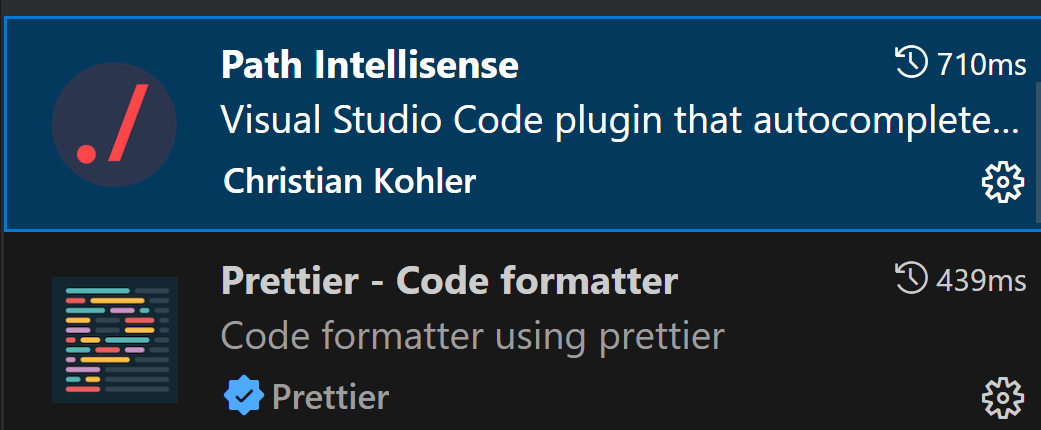Click the 439ms activation time text
Screen dimensions: 1041x430
point(982,280)
